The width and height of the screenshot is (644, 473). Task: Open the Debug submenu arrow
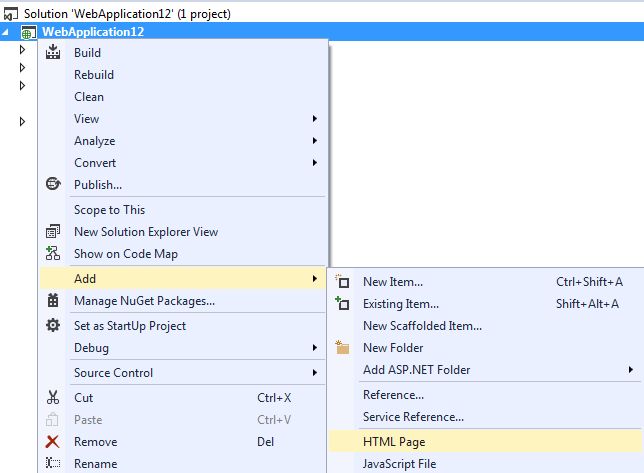315,347
